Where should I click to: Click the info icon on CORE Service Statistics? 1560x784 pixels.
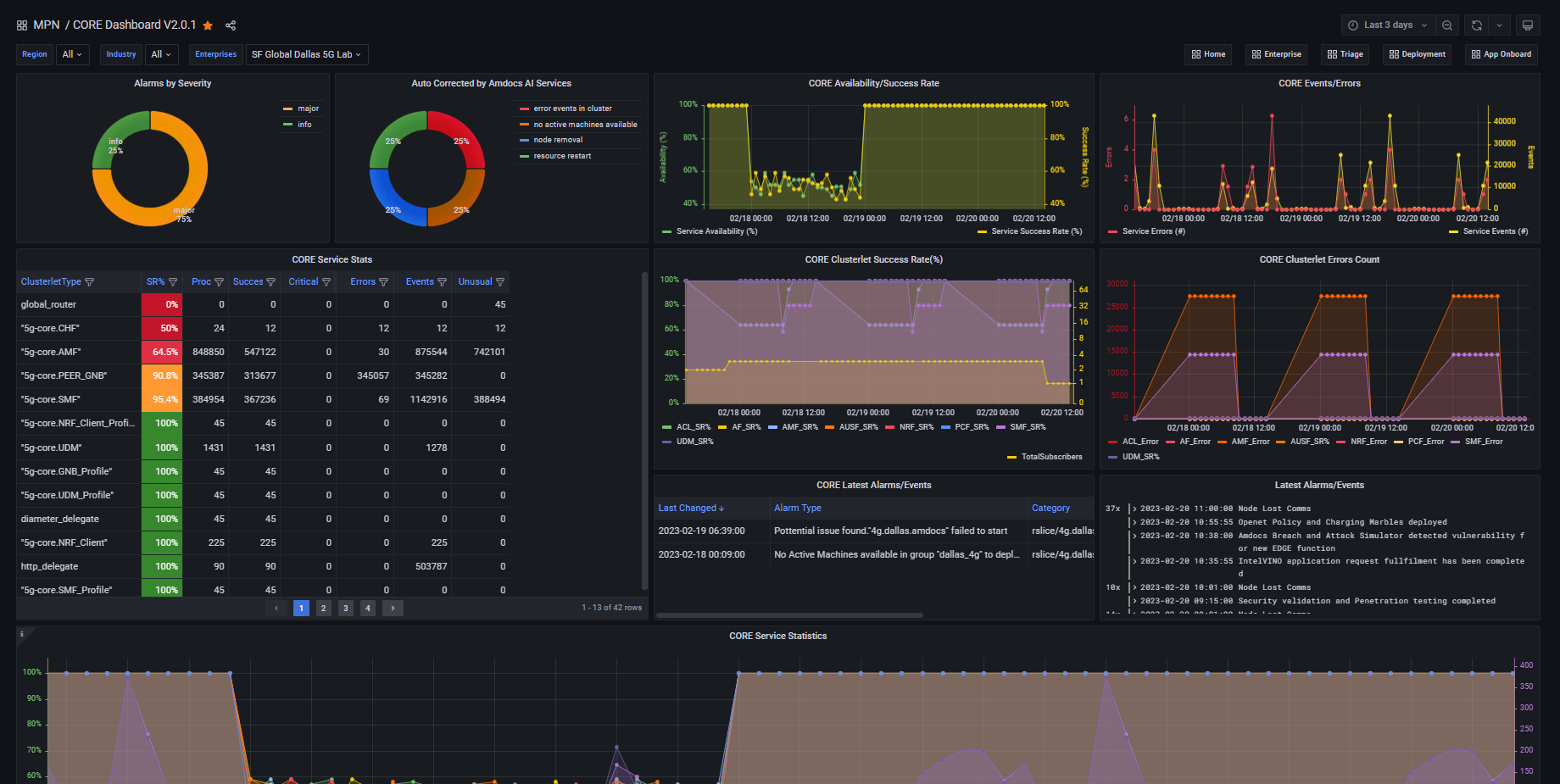pyautogui.click(x=22, y=634)
